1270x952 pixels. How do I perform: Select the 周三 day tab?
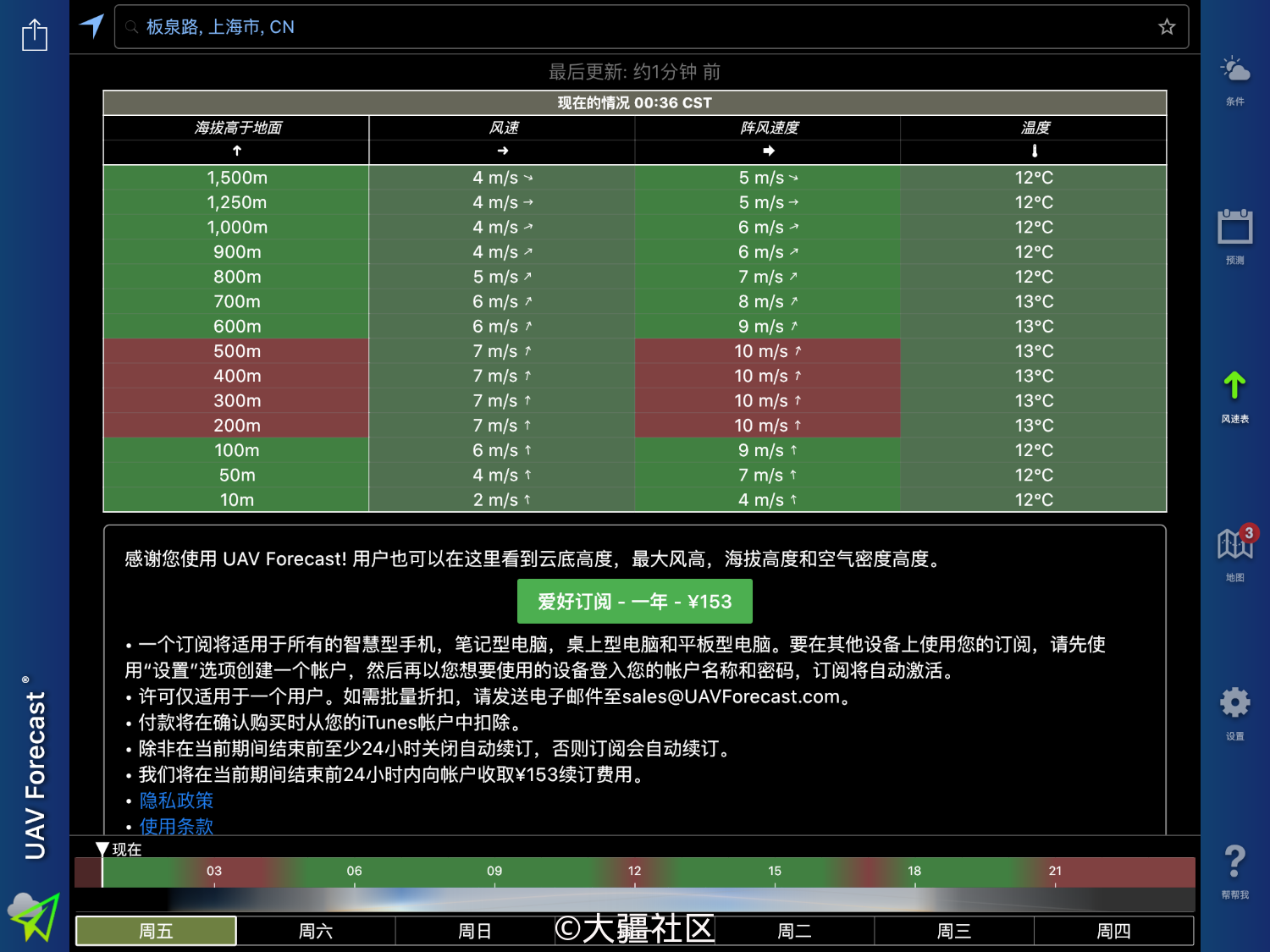point(954,931)
